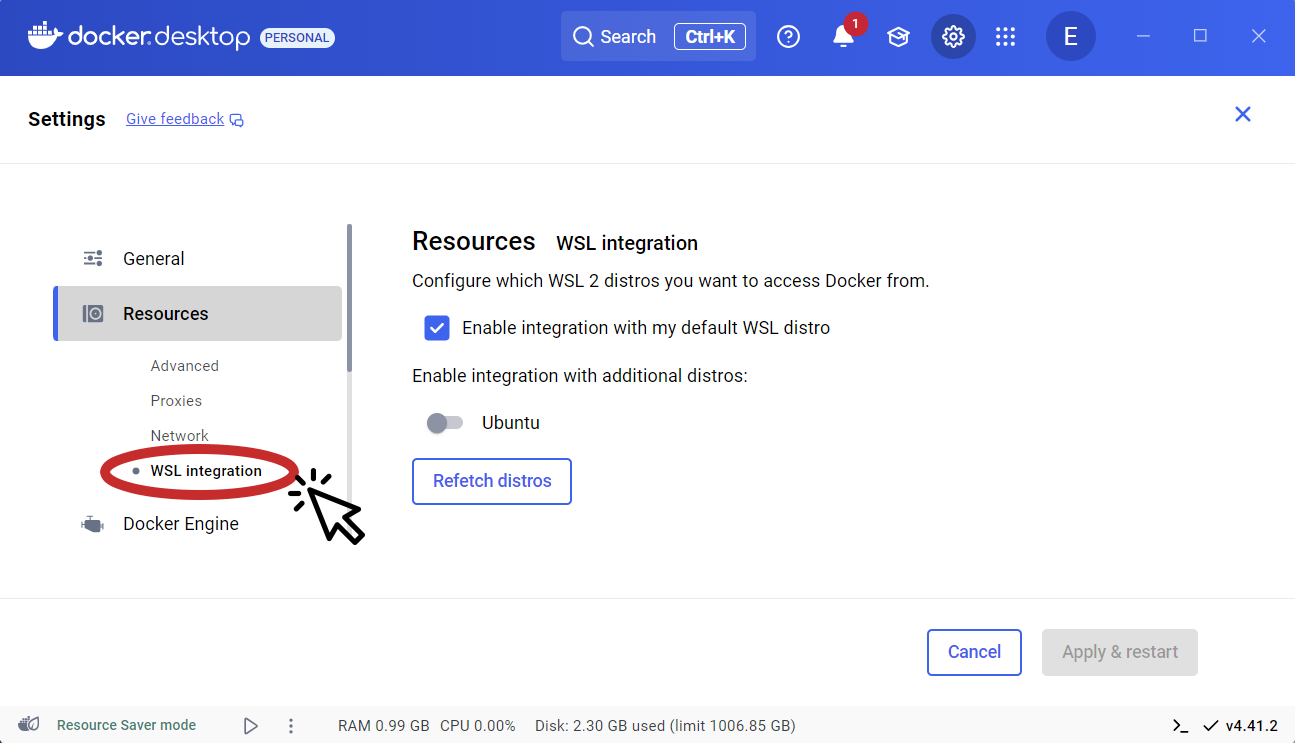Open the extensions grid icon in the header

(1005, 36)
